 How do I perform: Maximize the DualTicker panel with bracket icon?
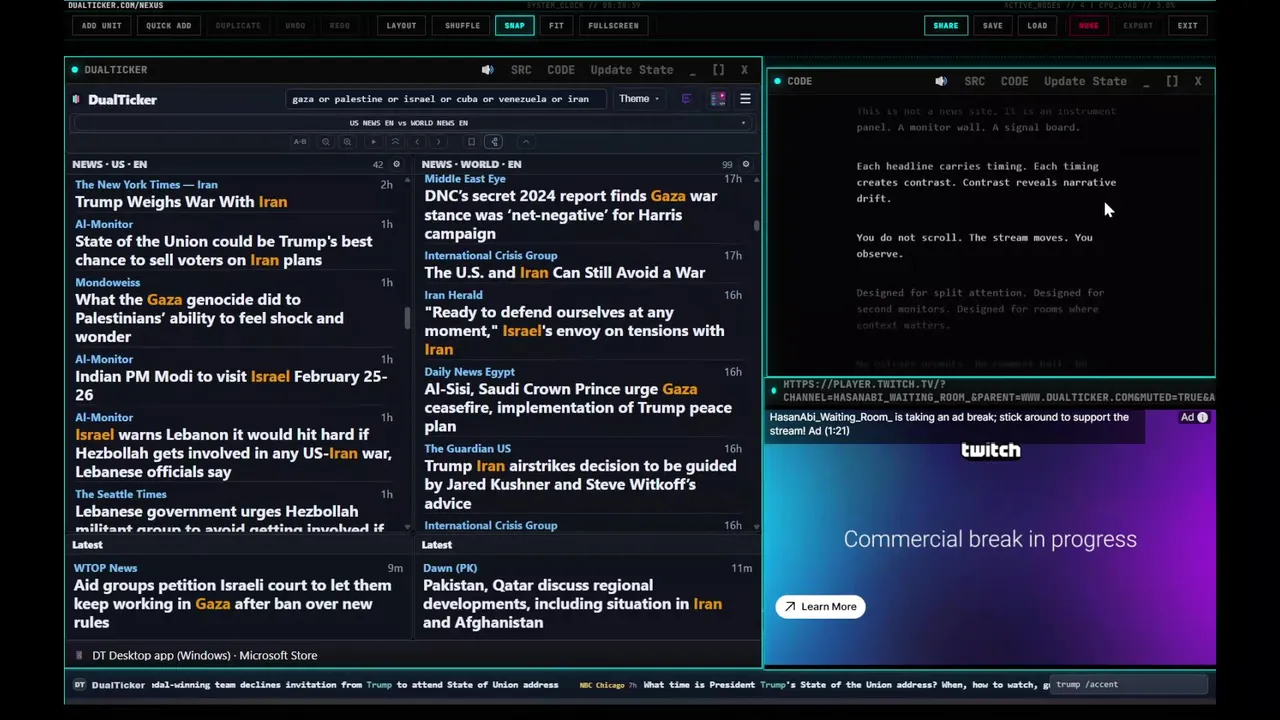(x=718, y=70)
